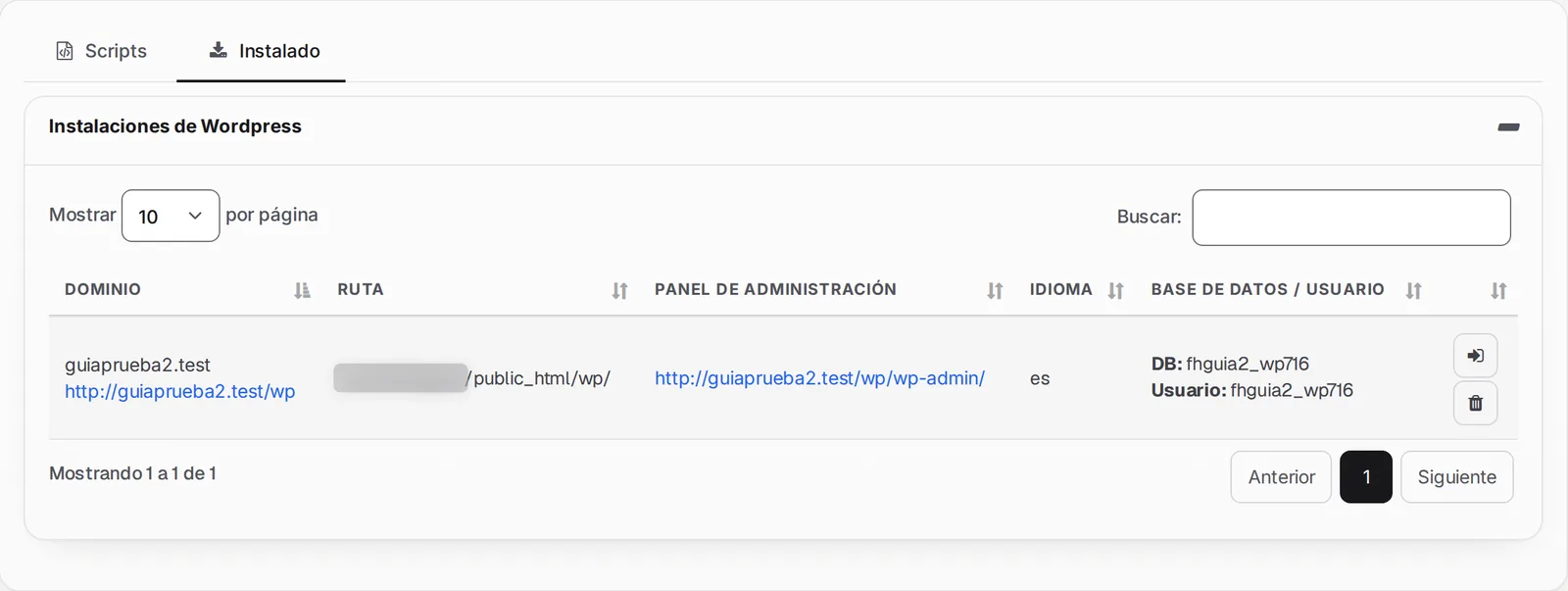
Task: Sort by Idioma column icon
Action: coord(1115,290)
